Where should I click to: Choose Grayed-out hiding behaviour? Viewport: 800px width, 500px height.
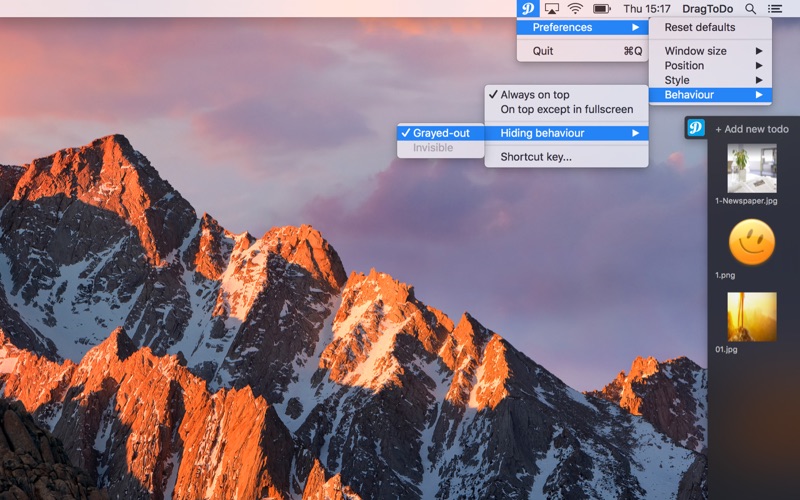point(440,133)
